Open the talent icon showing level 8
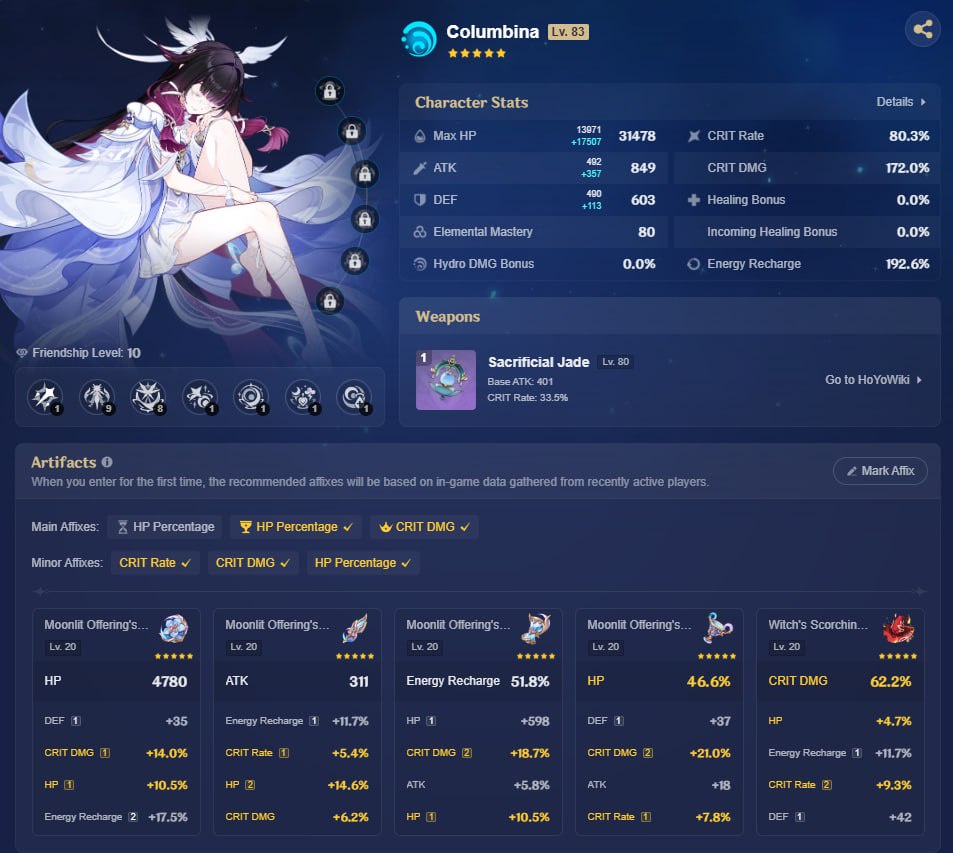The width and height of the screenshot is (953, 853). tap(148, 397)
